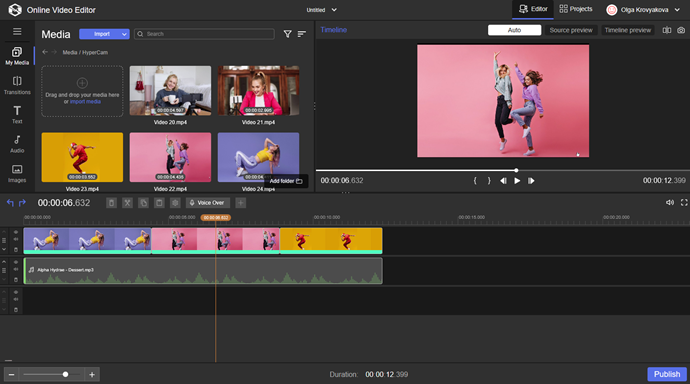Zoom out timeline with minus button

coord(11,374)
